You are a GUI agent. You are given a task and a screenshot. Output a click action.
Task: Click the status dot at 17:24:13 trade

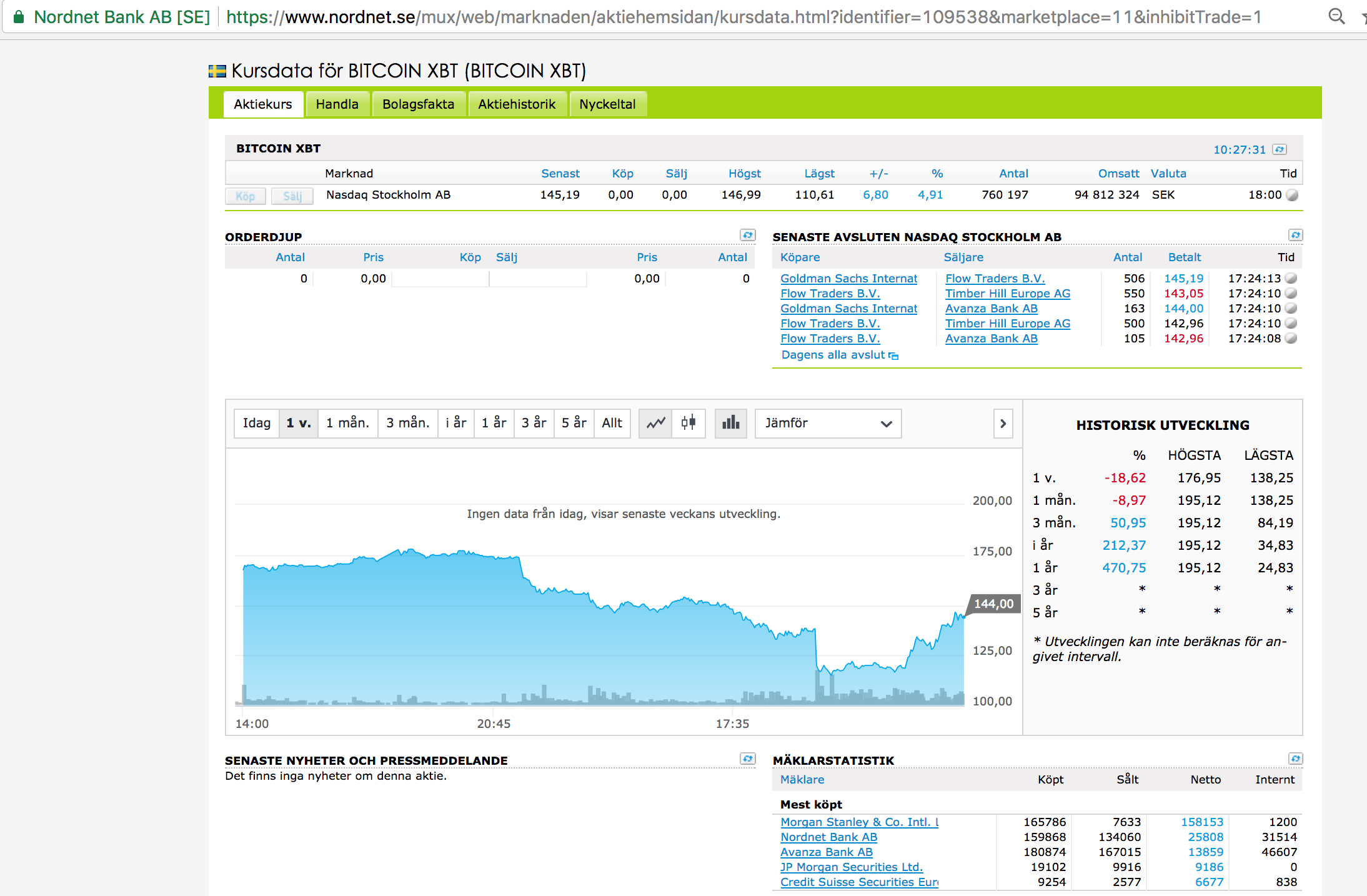coord(1291,279)
